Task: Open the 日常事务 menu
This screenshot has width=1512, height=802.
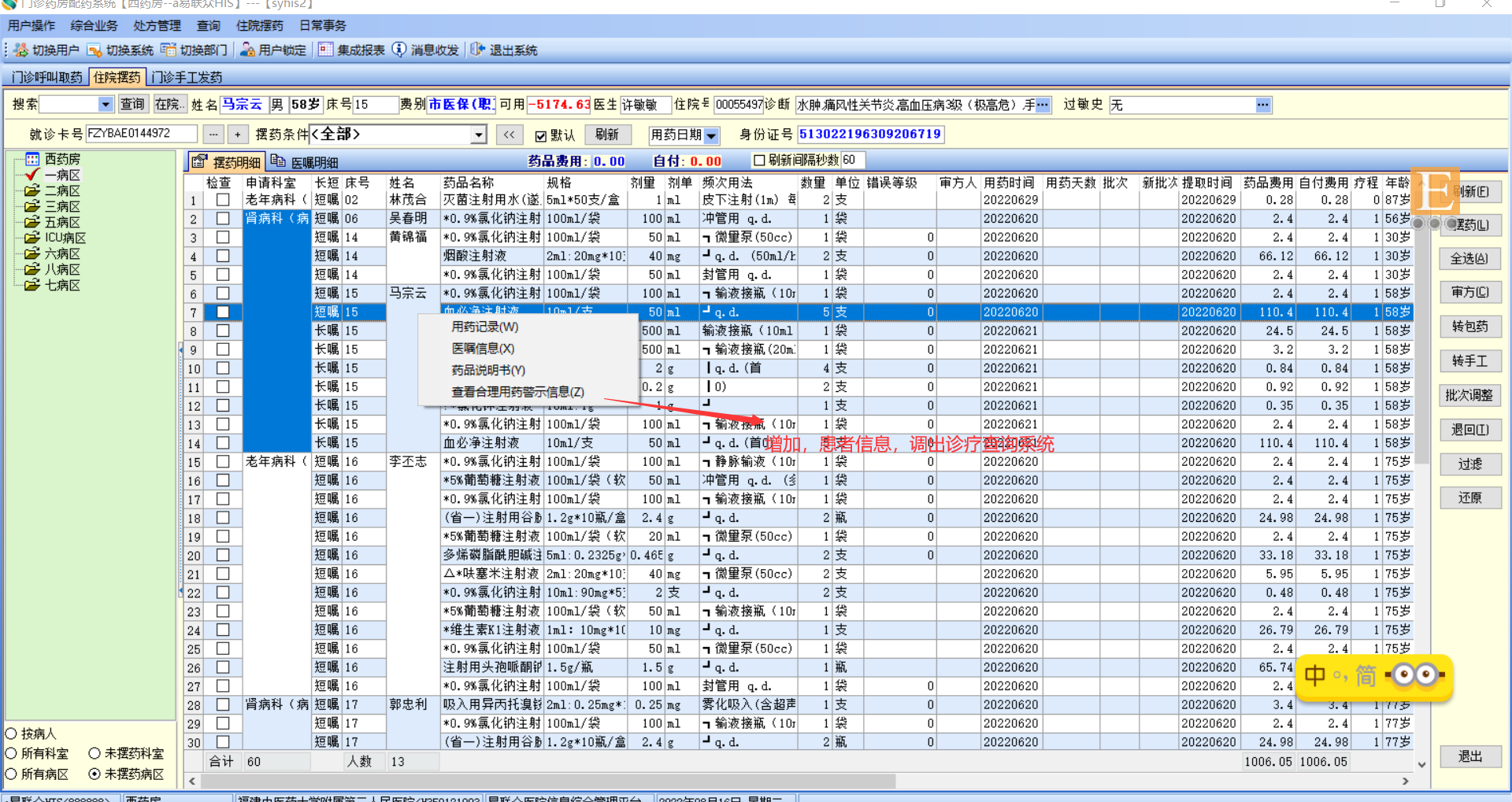Action: [322, 26]
